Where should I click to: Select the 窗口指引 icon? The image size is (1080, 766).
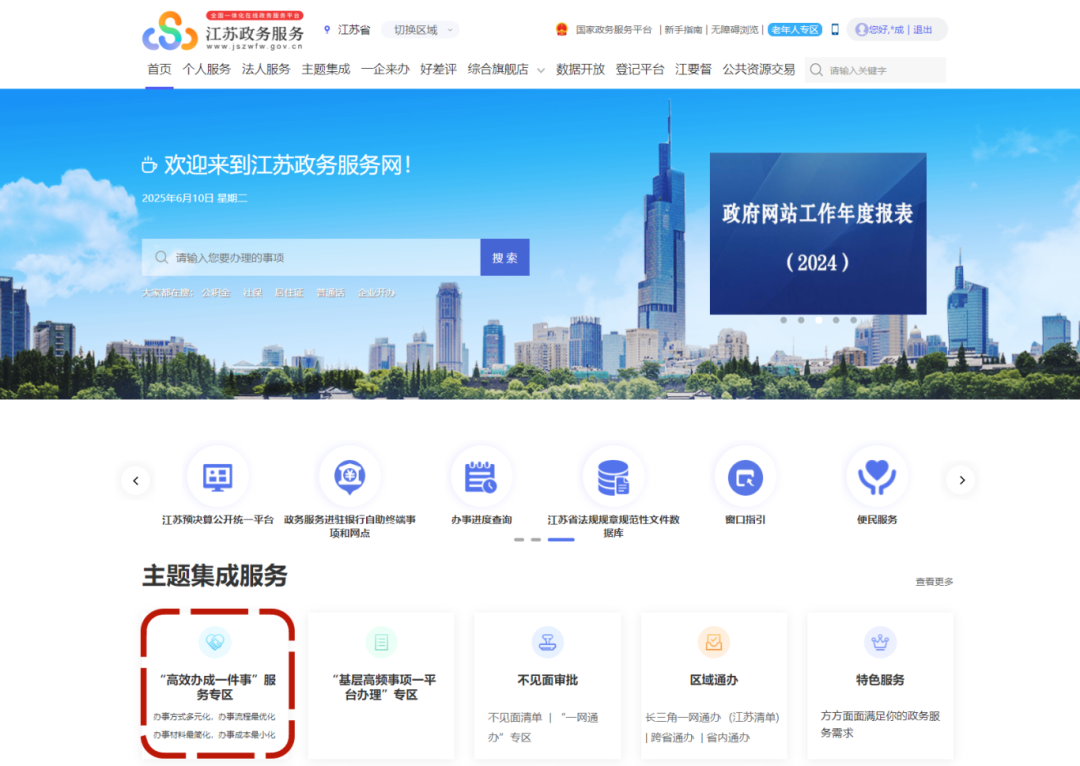click(745, 477)
